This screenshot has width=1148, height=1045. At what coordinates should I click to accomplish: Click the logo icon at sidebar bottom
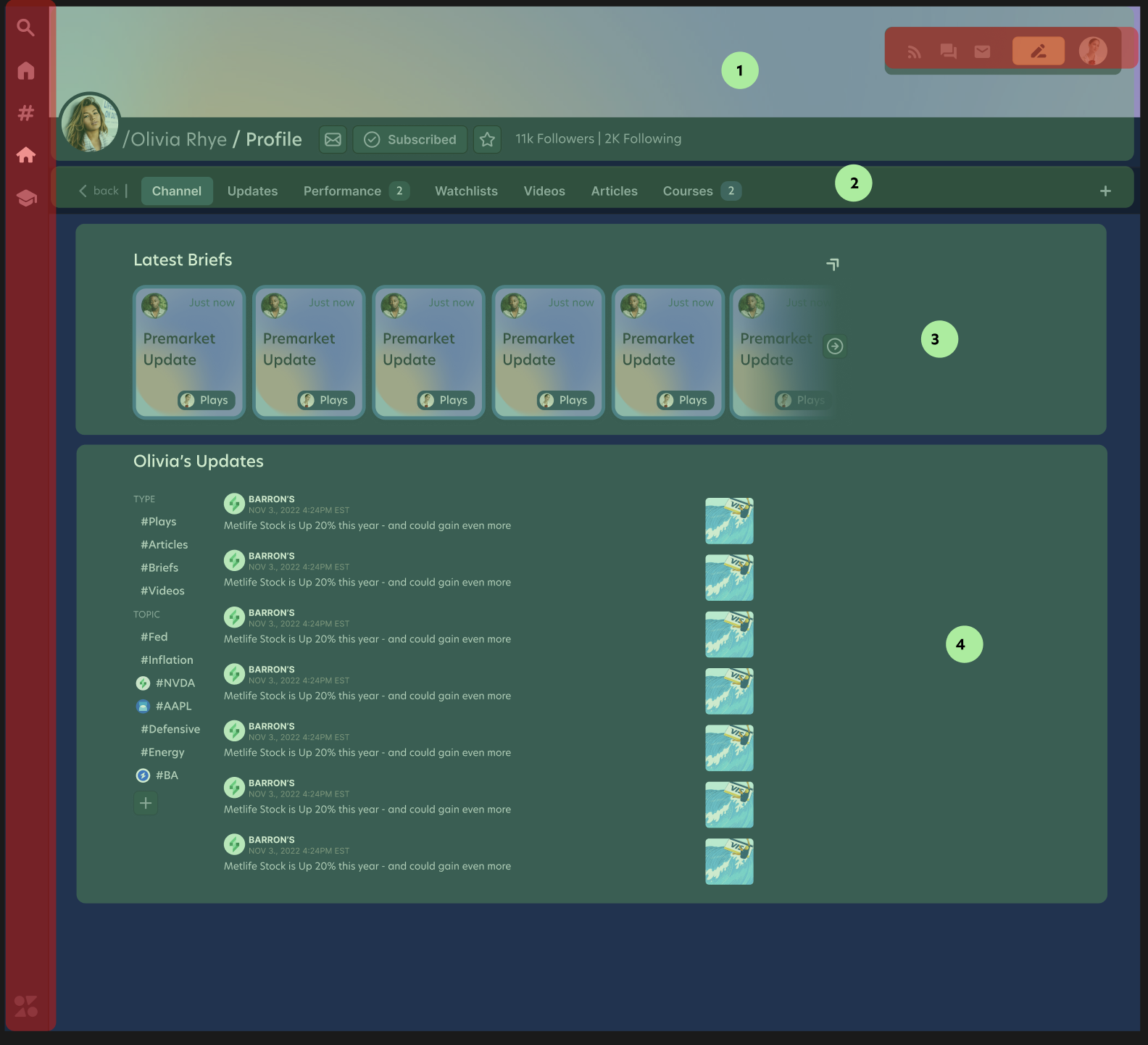point(26,1006)
